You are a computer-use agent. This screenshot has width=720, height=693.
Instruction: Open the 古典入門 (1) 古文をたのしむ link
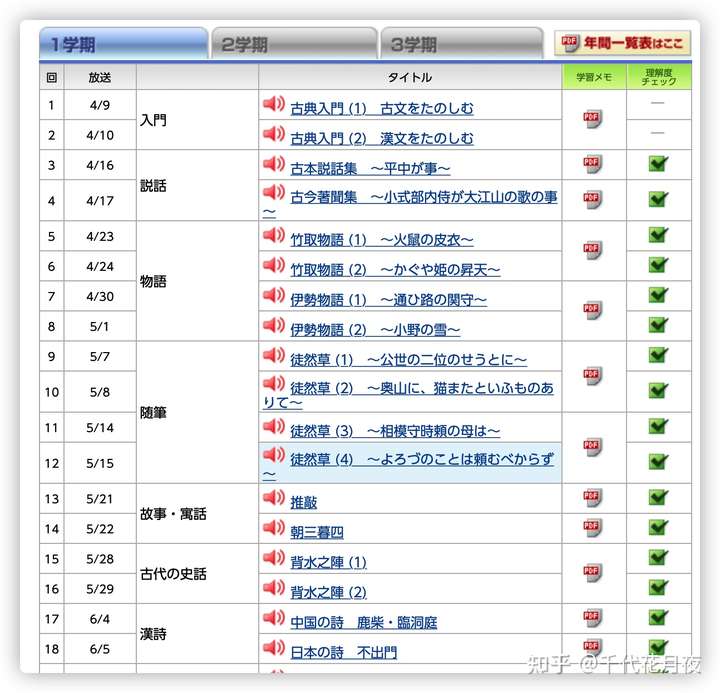point(382,108)
